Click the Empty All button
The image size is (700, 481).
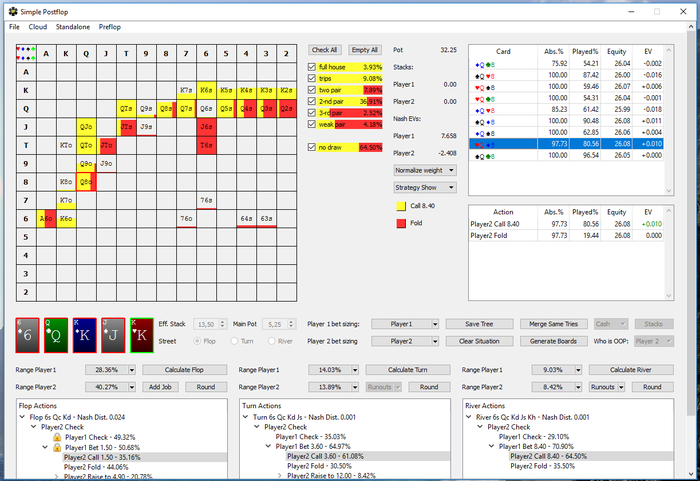(365, 50)
